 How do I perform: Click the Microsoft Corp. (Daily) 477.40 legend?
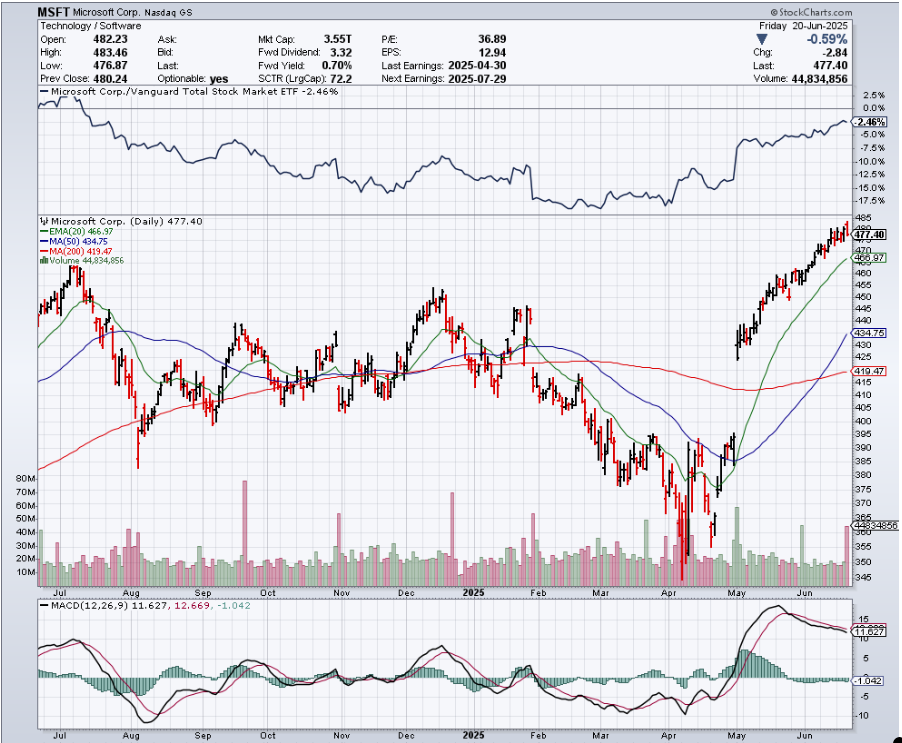tap(121, 221)
